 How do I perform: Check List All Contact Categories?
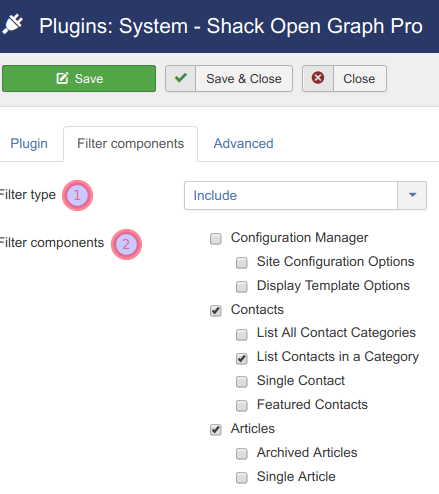[242, 334]
